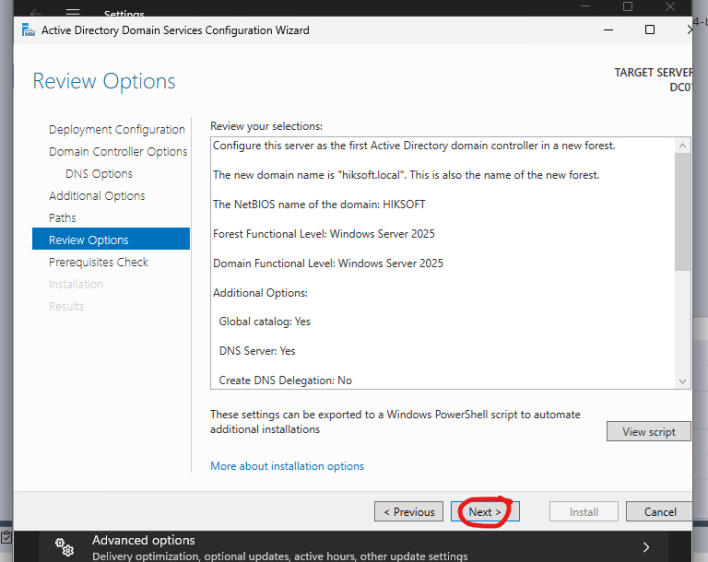Click the Settings window back arrow
The height and width of the screenshot is (562, 708).
coord(35,13)
